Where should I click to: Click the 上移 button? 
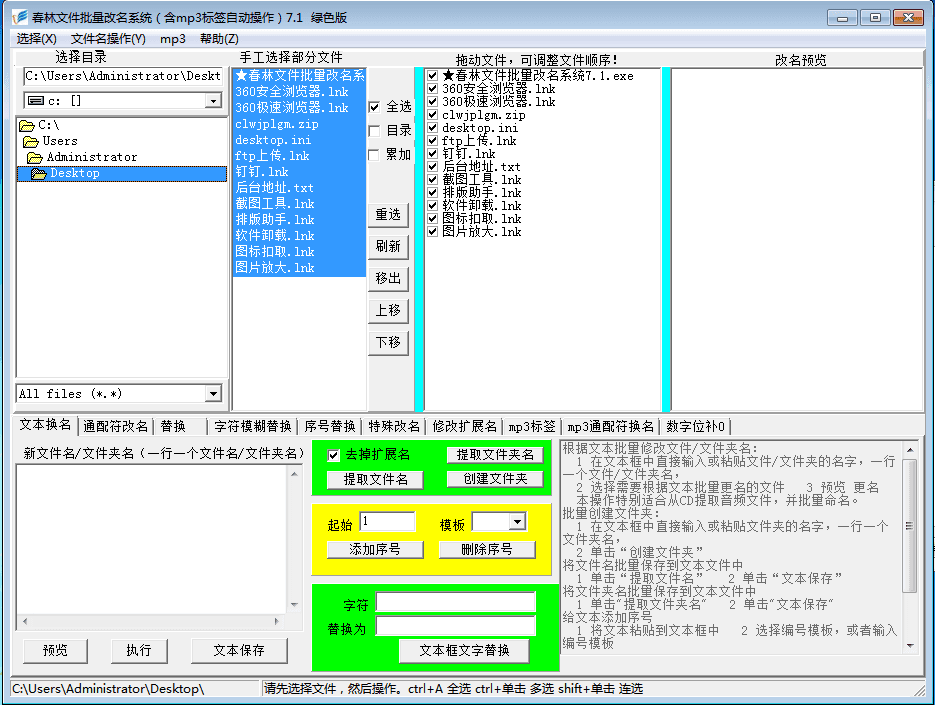pos(388,311)
